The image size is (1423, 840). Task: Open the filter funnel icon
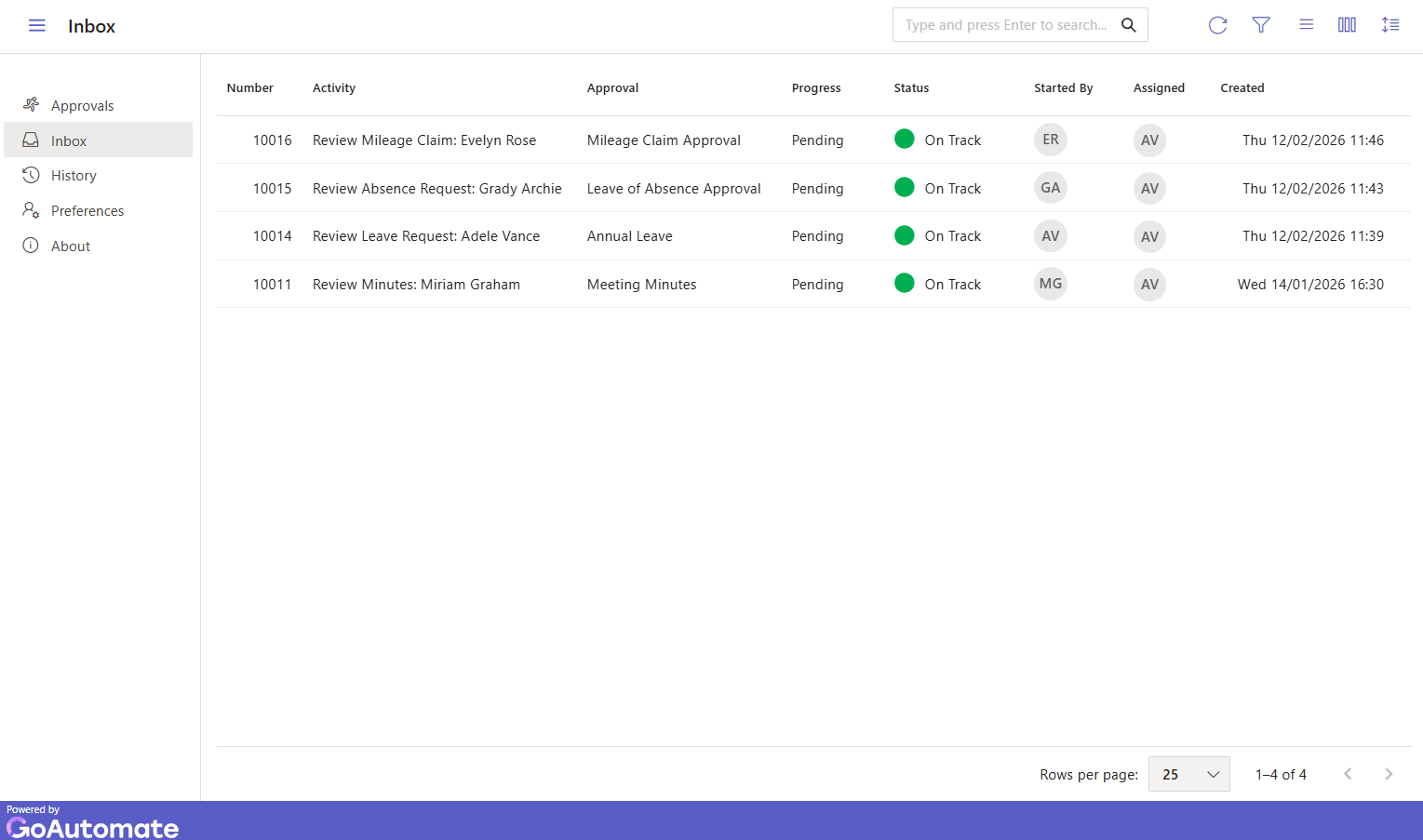click(x=1261, y=25)
